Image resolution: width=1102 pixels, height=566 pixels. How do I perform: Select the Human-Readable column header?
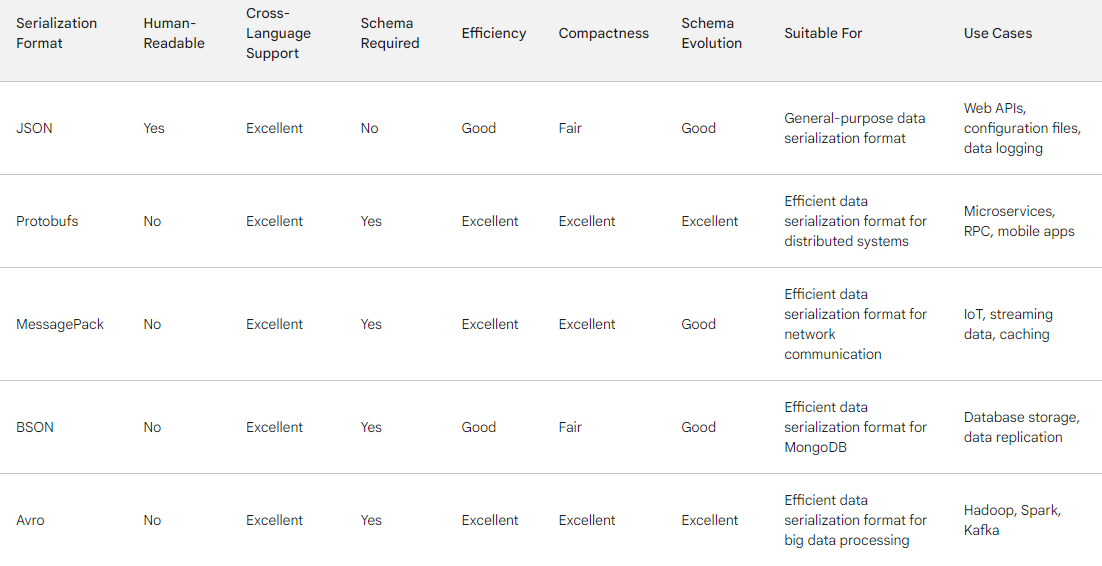pyautogui.click(x=174, y=33)
